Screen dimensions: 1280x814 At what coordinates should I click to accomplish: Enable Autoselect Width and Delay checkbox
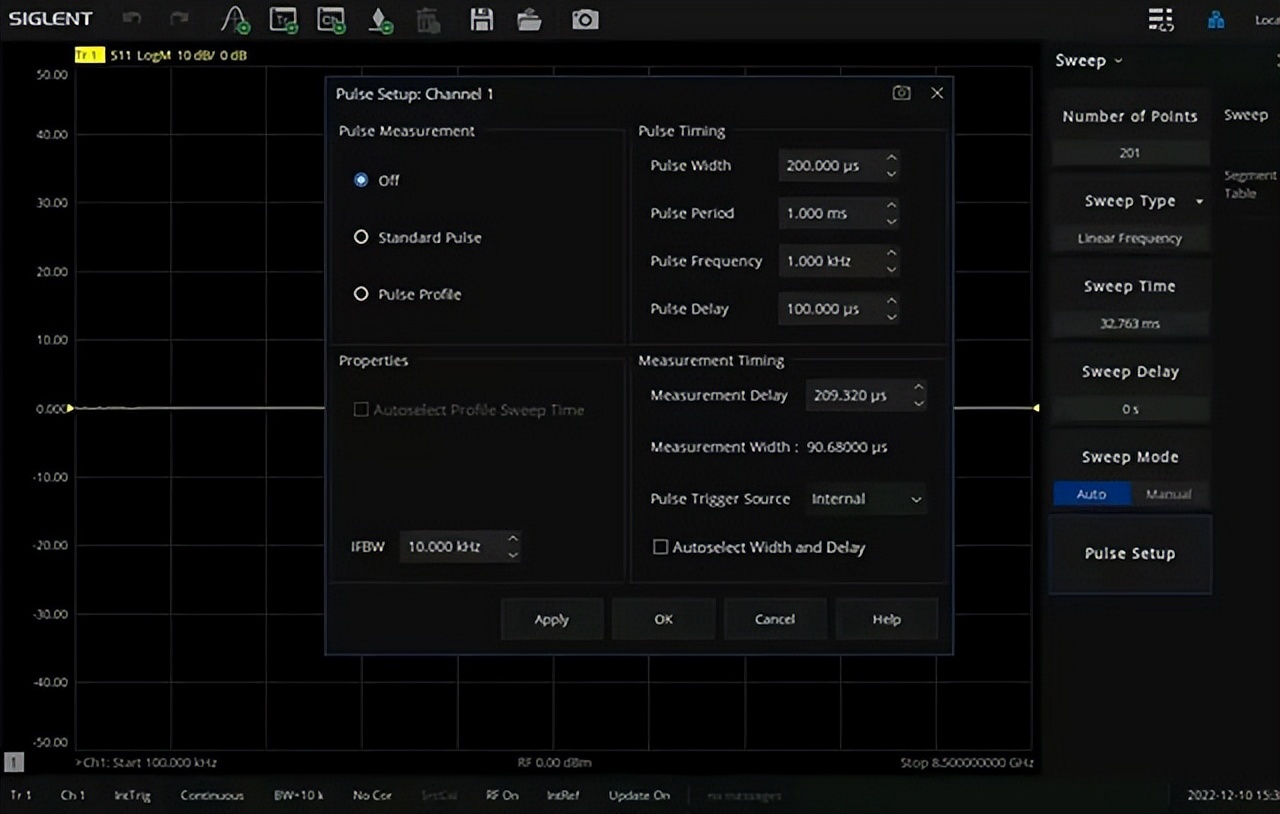660,547
